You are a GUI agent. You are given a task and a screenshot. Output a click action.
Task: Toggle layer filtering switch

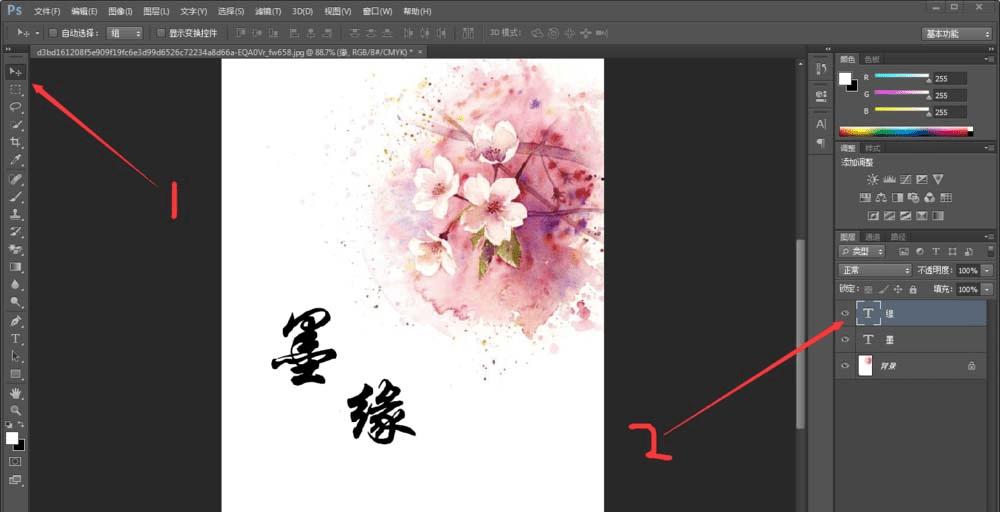[990, 251]
